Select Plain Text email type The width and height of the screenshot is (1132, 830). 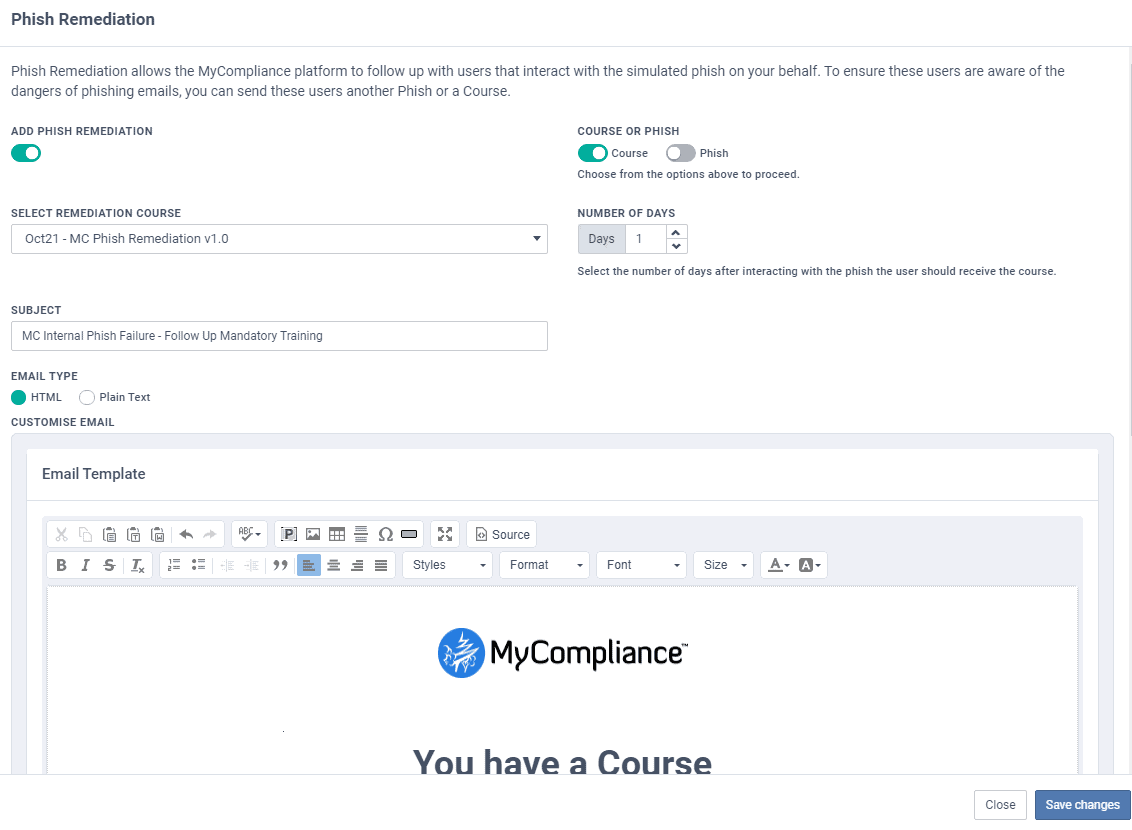pos(88,397)
